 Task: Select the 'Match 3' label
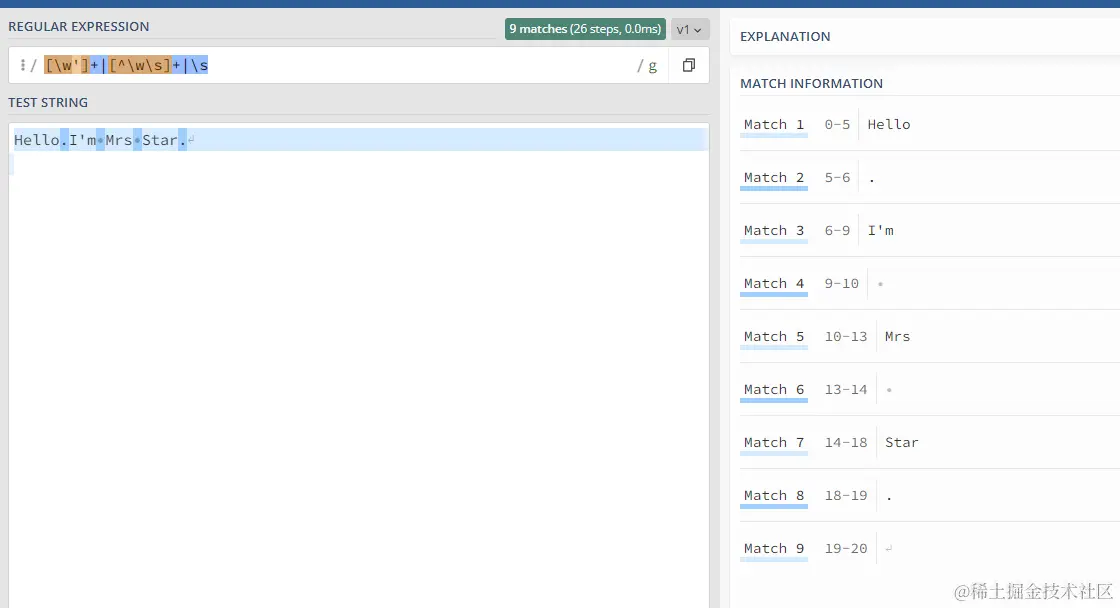(774, 230)
